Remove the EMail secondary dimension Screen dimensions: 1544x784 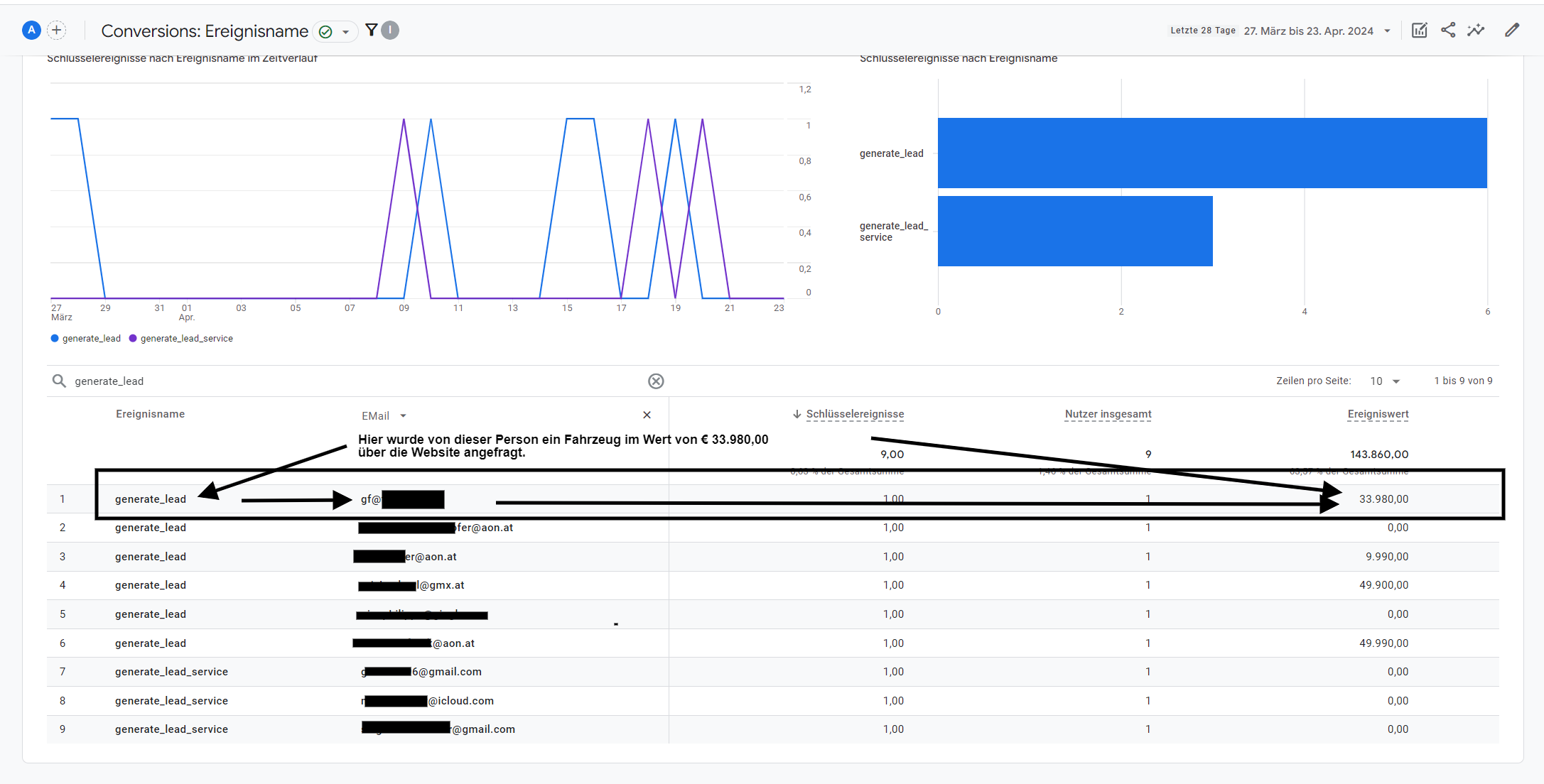click(647, 415)
